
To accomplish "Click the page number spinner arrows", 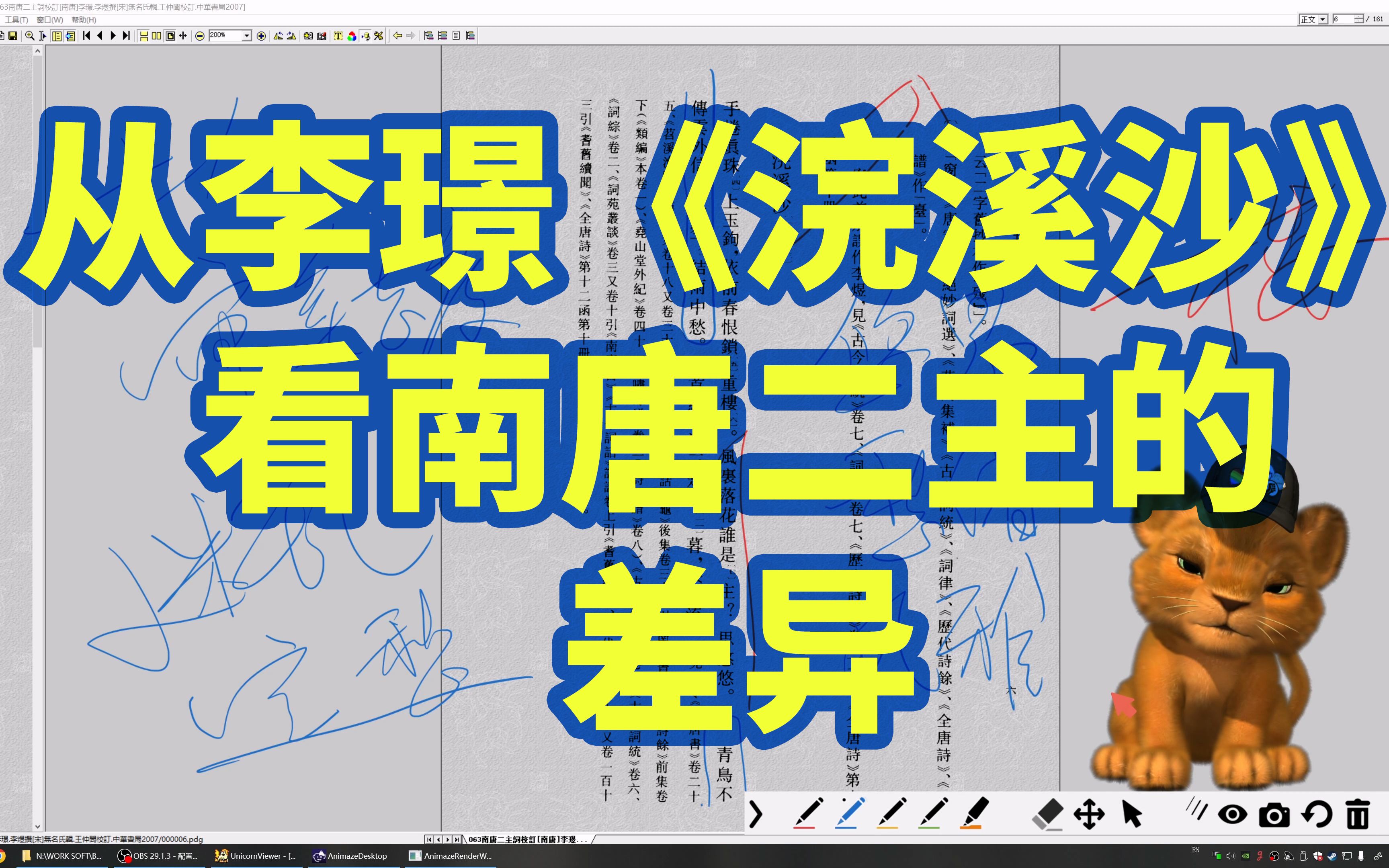I will point(1358,19).
